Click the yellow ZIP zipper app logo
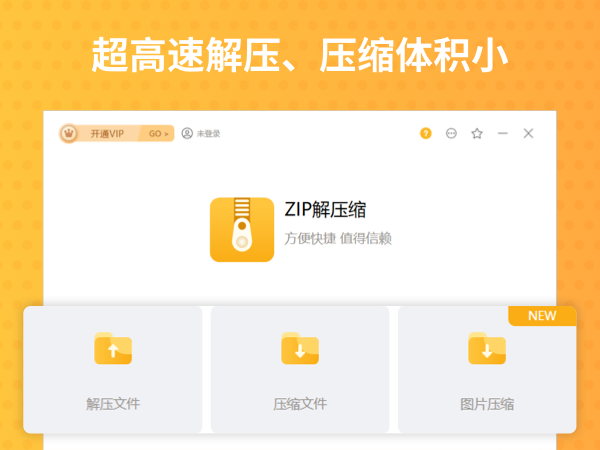The width and height of the screenshot is (600, 450). click(x=242, y=229)
